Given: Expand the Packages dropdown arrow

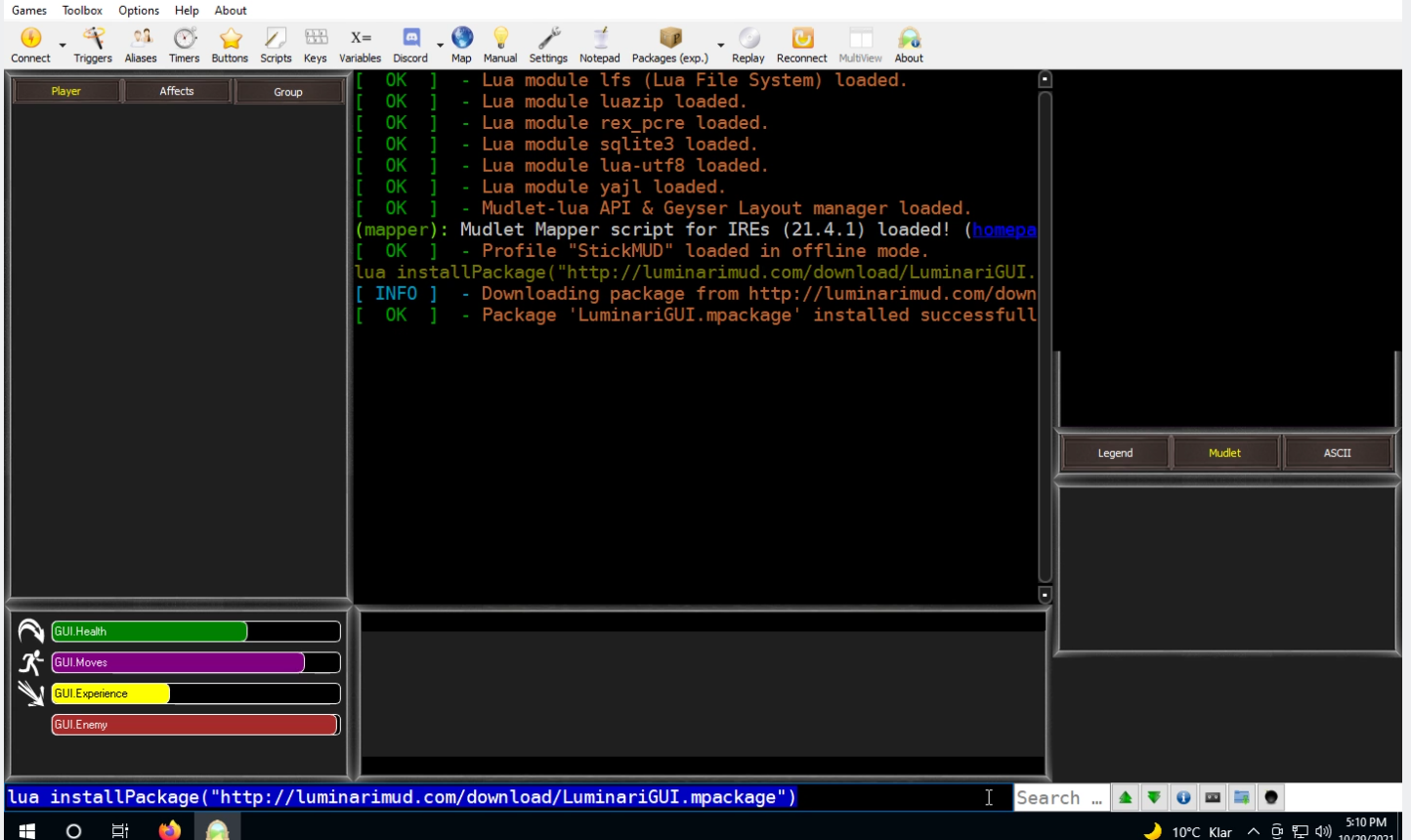Looking at the screenshot, I should 720,44.
